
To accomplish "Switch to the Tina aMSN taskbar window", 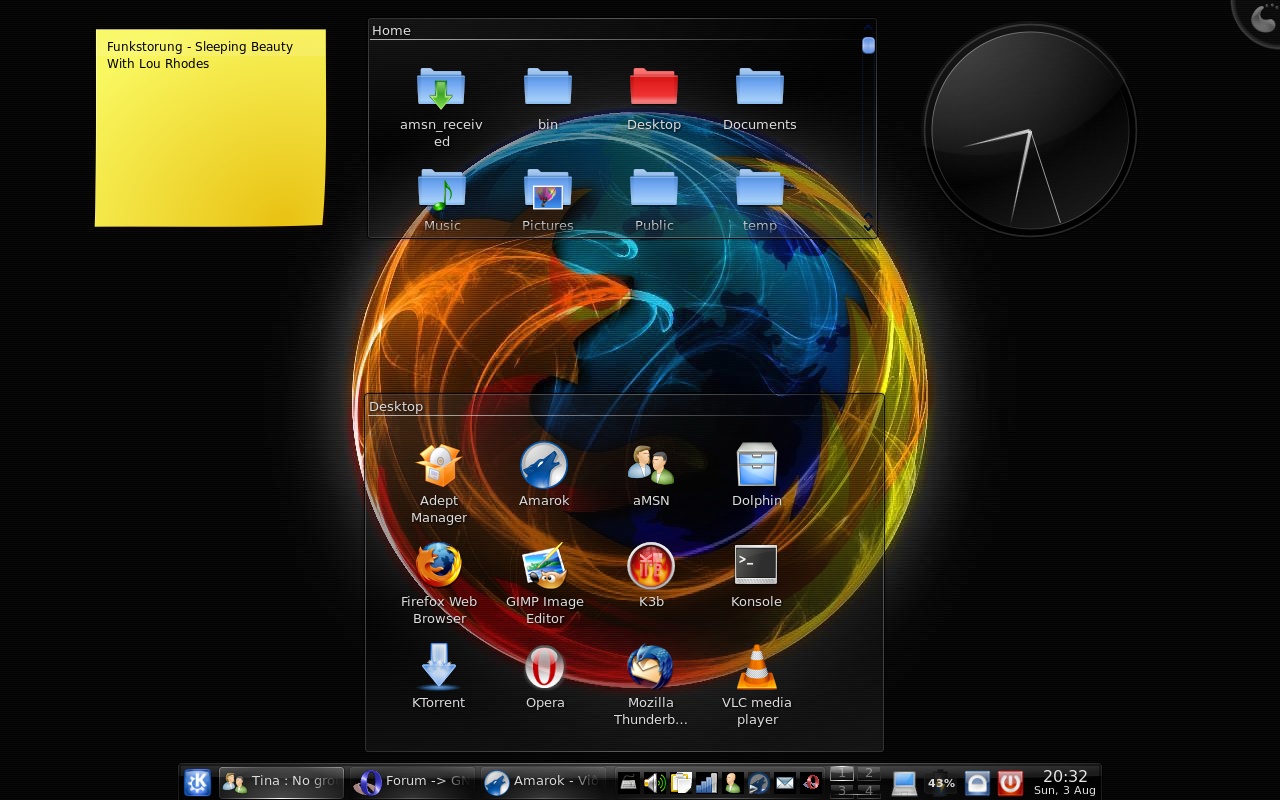I will coord(281,782).
